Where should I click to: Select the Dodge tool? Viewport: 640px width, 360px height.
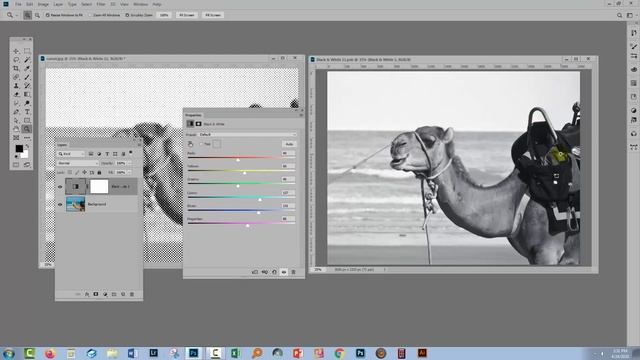(x=27, y=103)
